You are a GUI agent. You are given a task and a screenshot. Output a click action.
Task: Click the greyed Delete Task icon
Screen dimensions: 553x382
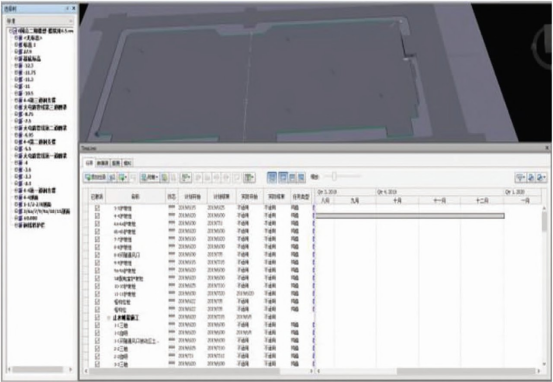point(133,177)
